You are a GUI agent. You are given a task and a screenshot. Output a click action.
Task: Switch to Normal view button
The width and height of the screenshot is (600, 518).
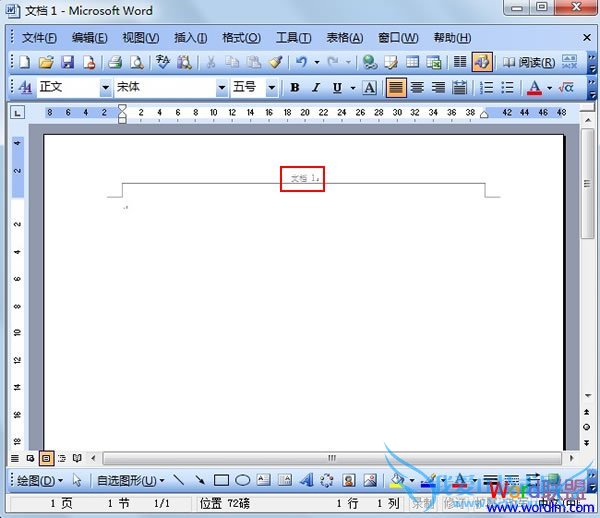15,458
